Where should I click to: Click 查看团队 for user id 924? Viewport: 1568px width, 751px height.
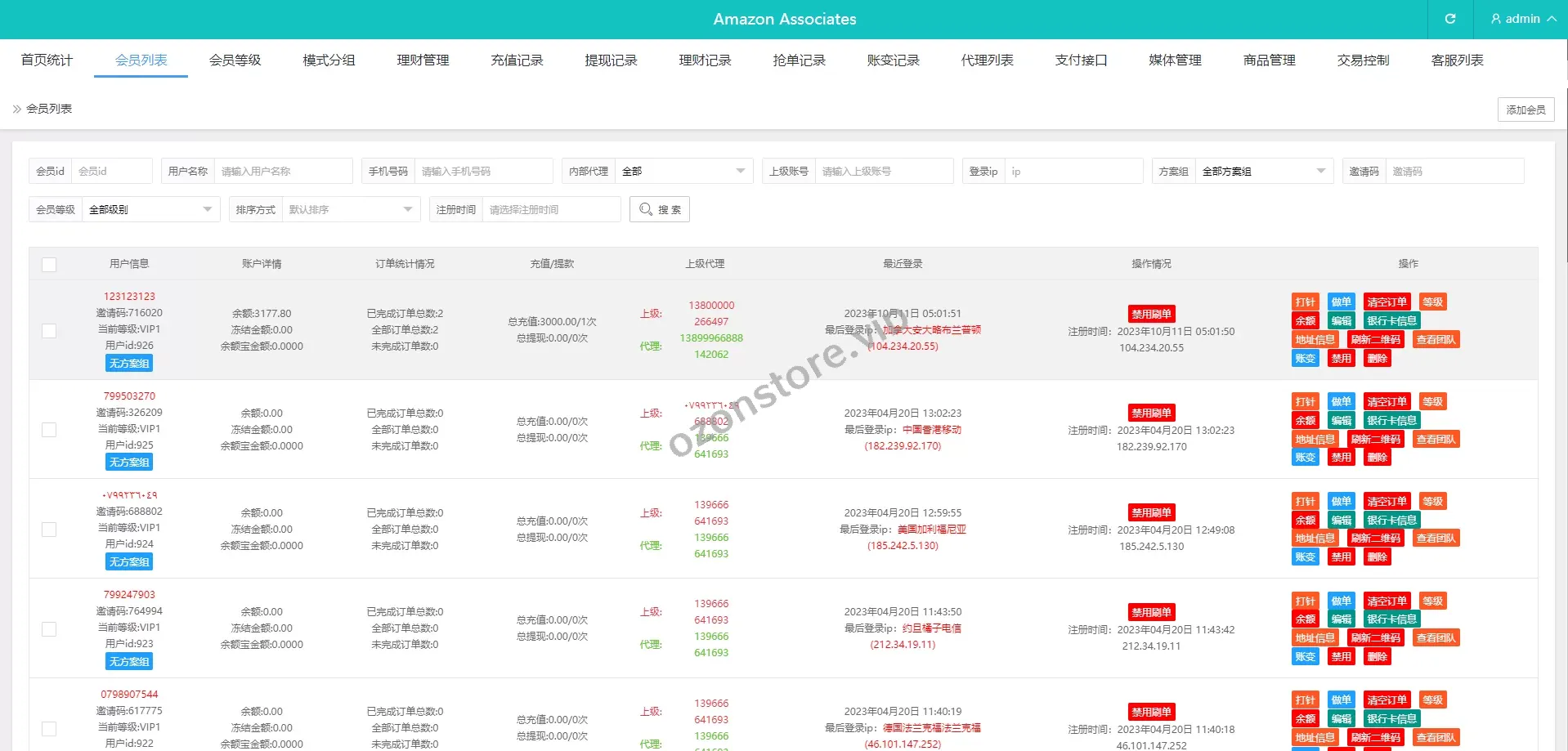click(x=1435, y=538)
